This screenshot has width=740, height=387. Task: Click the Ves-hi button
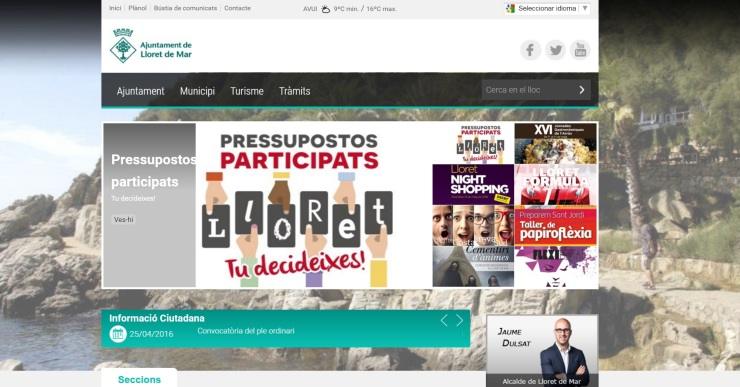(124, 219)
